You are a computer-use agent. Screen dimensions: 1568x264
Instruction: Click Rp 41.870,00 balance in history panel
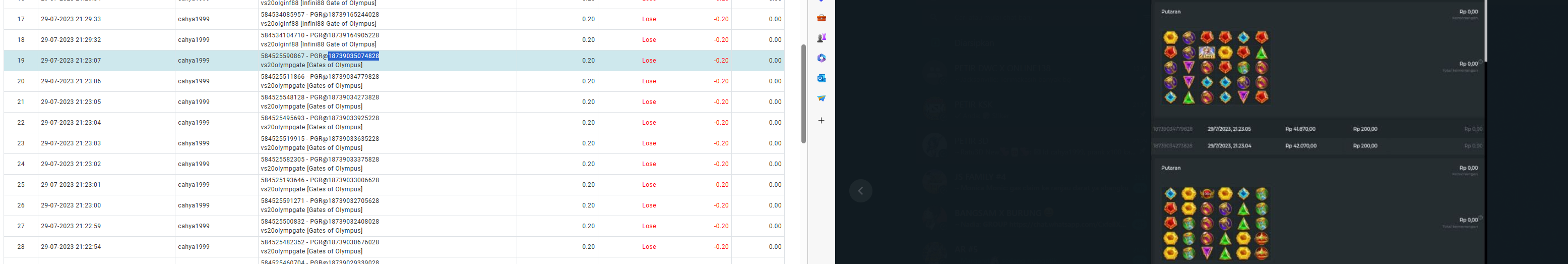coord(1300,129)
